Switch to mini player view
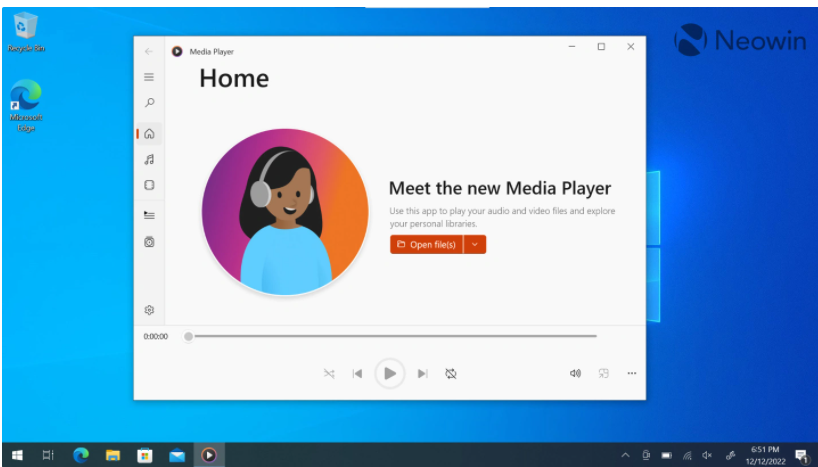The height and width of the screenshot is (467, 818). pos(604,373)
